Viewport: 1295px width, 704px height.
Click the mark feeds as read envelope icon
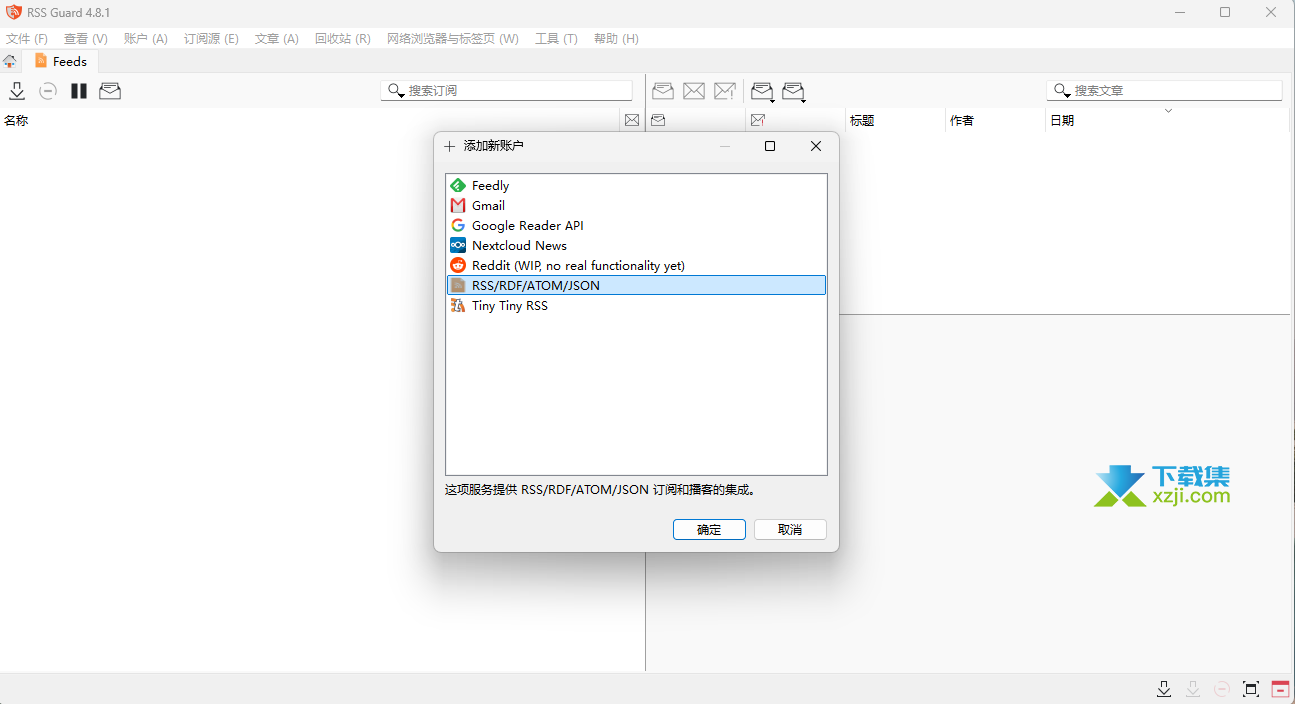click(x=110, y=91)
